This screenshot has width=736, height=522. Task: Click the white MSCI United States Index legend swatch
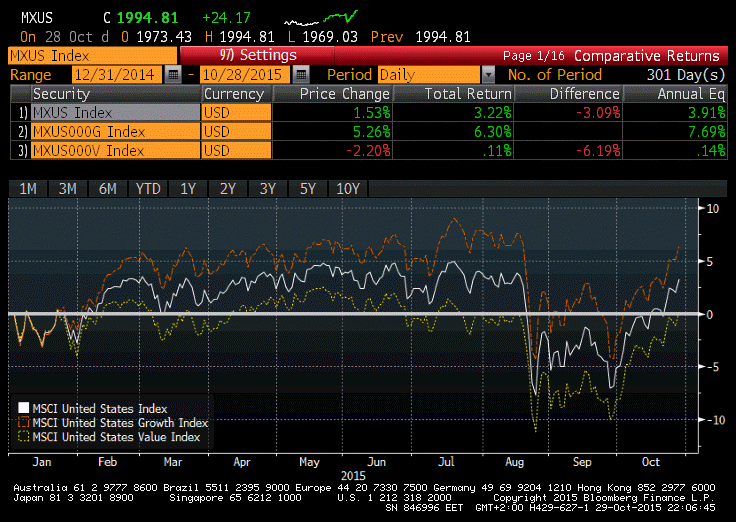(x=23, y=408)
